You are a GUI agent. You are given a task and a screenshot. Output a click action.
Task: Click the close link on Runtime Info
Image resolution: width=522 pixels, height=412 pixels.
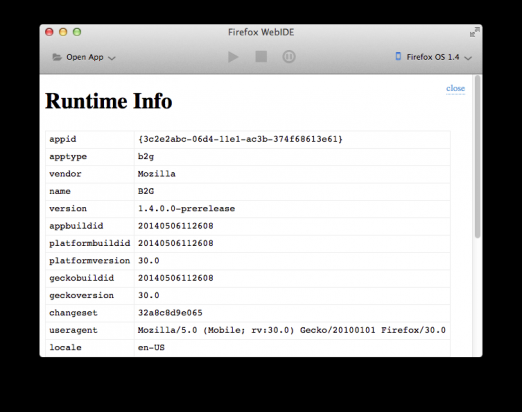coord(455,88)
